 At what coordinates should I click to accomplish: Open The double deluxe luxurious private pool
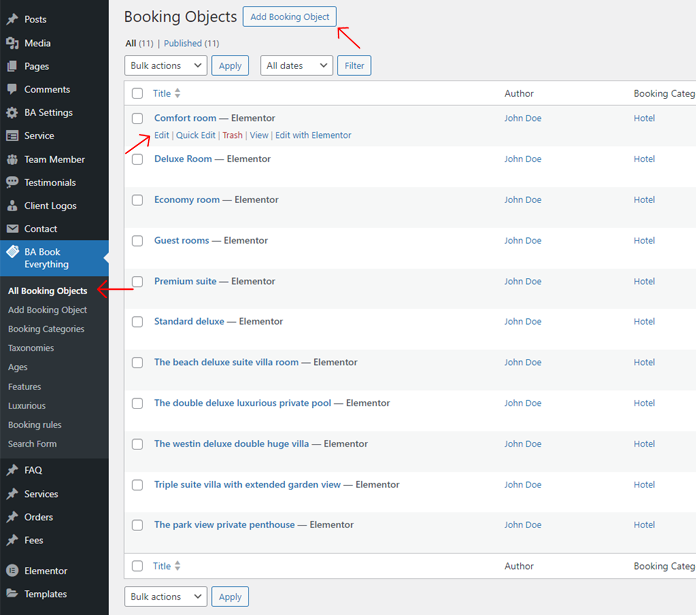[243, 403]
